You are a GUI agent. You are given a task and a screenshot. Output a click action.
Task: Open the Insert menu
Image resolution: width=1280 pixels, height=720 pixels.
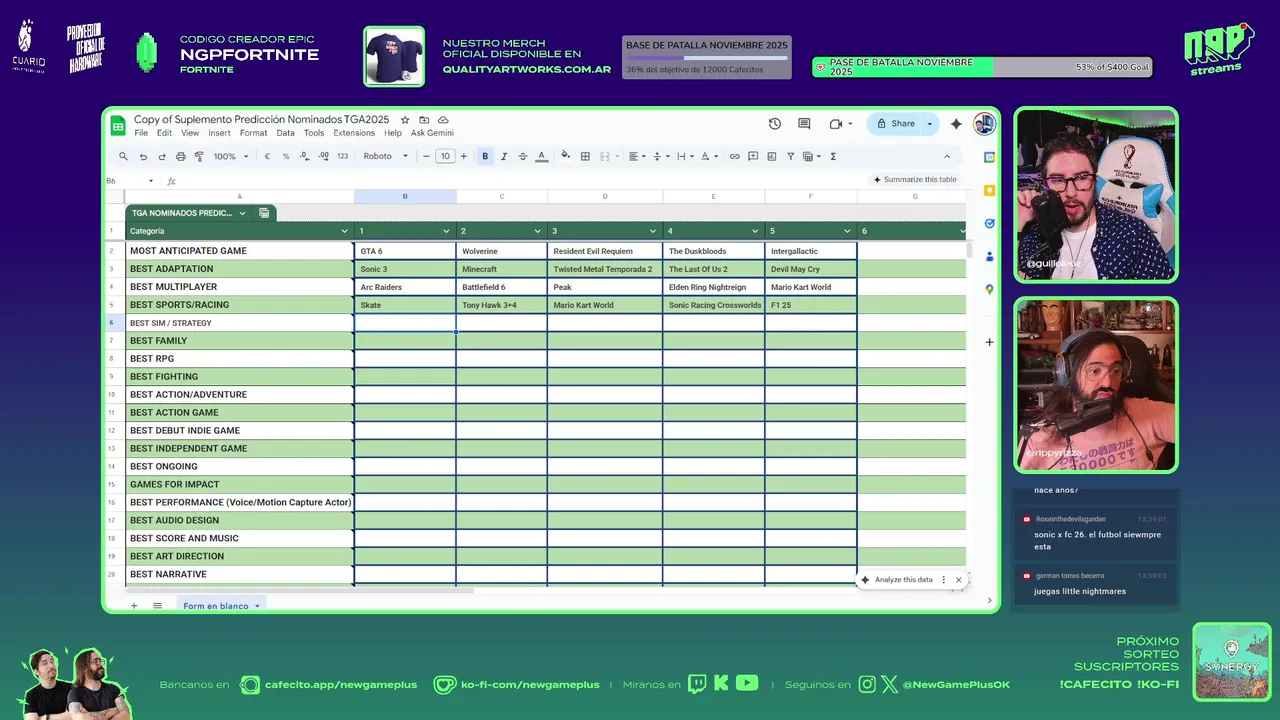[x=219, y=133]
